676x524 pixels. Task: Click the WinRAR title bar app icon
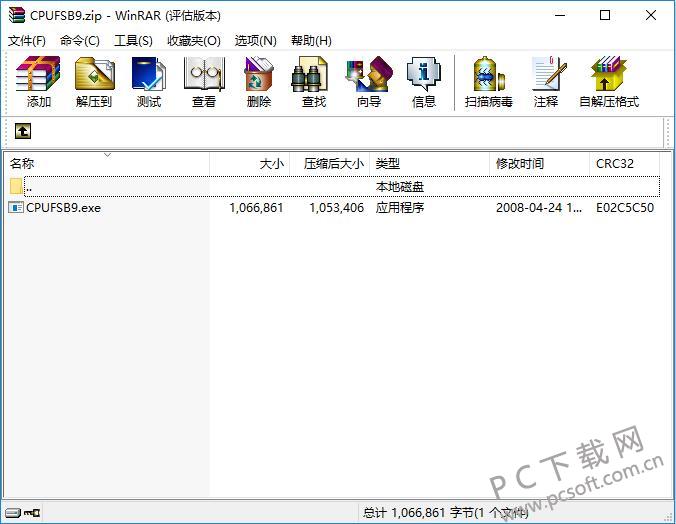pos(17,16)
